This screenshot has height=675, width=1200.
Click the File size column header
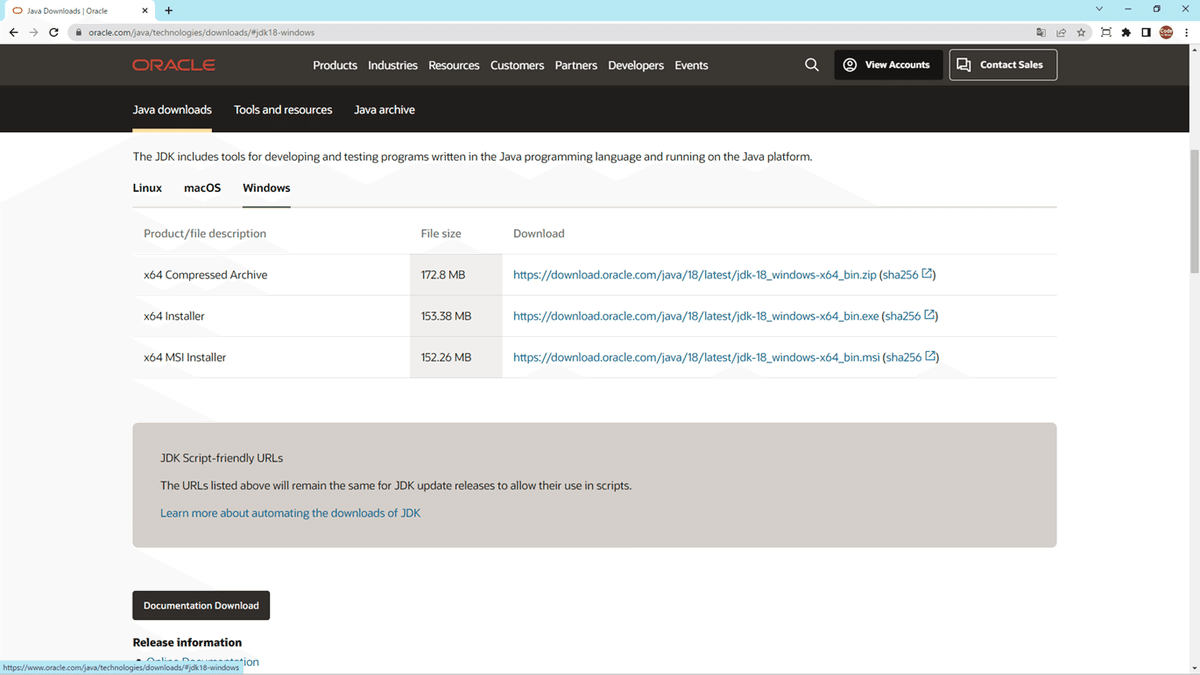[x=441, y=233]
